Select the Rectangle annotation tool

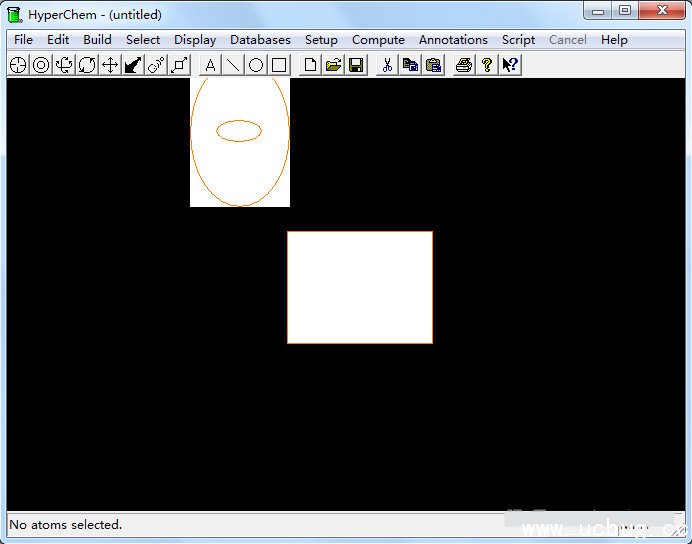click(279, 65)
